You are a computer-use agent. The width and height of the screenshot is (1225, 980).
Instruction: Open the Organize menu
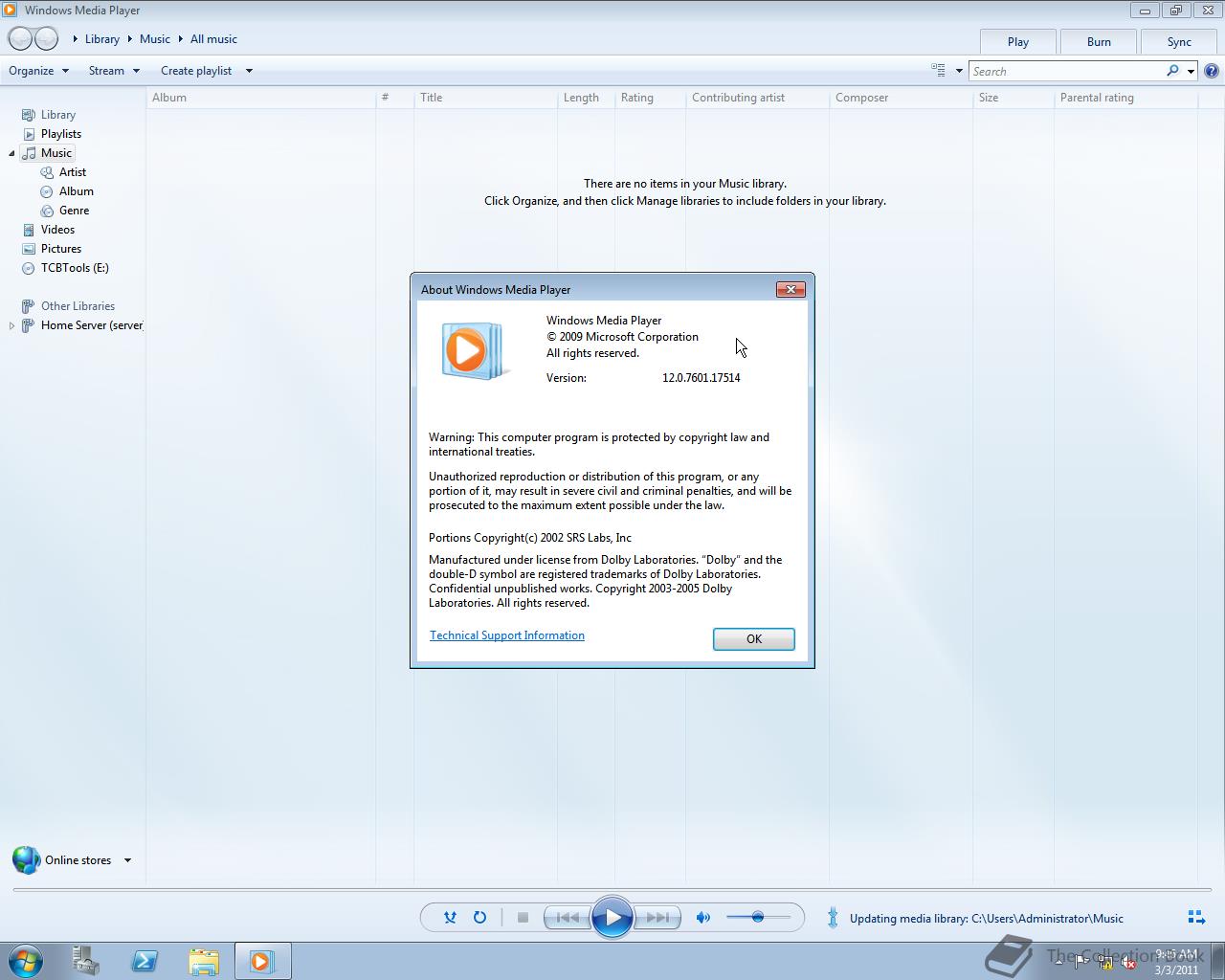38,71
